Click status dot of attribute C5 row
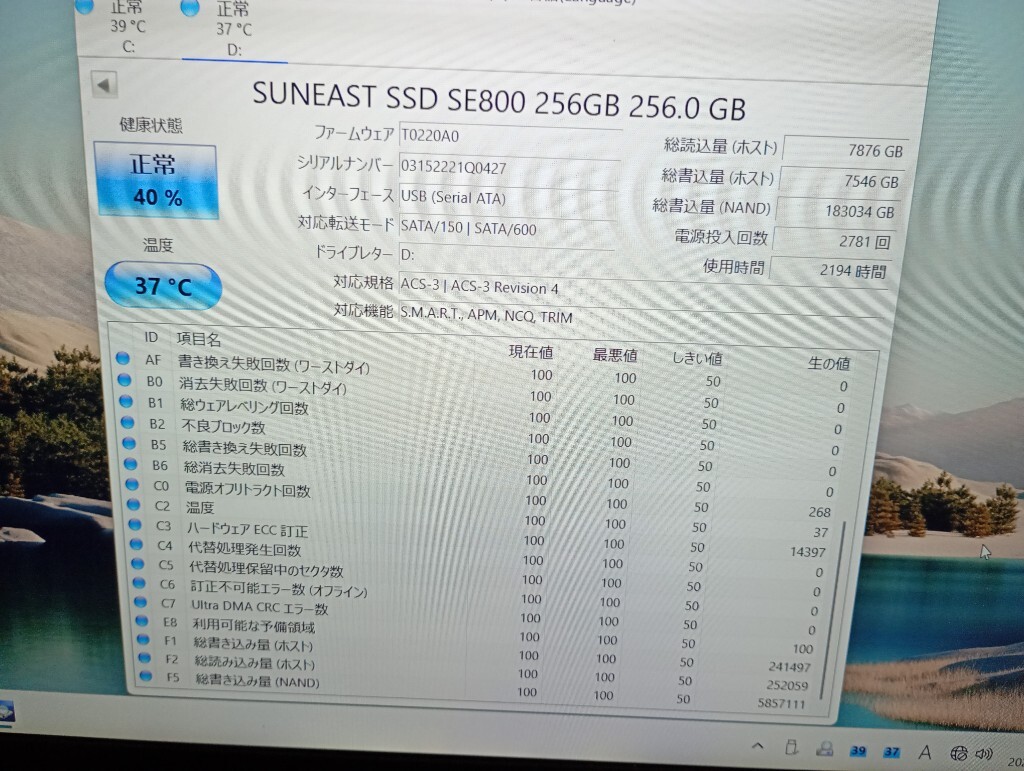Viewport: 1024px width, 771px height. point(137,563)
